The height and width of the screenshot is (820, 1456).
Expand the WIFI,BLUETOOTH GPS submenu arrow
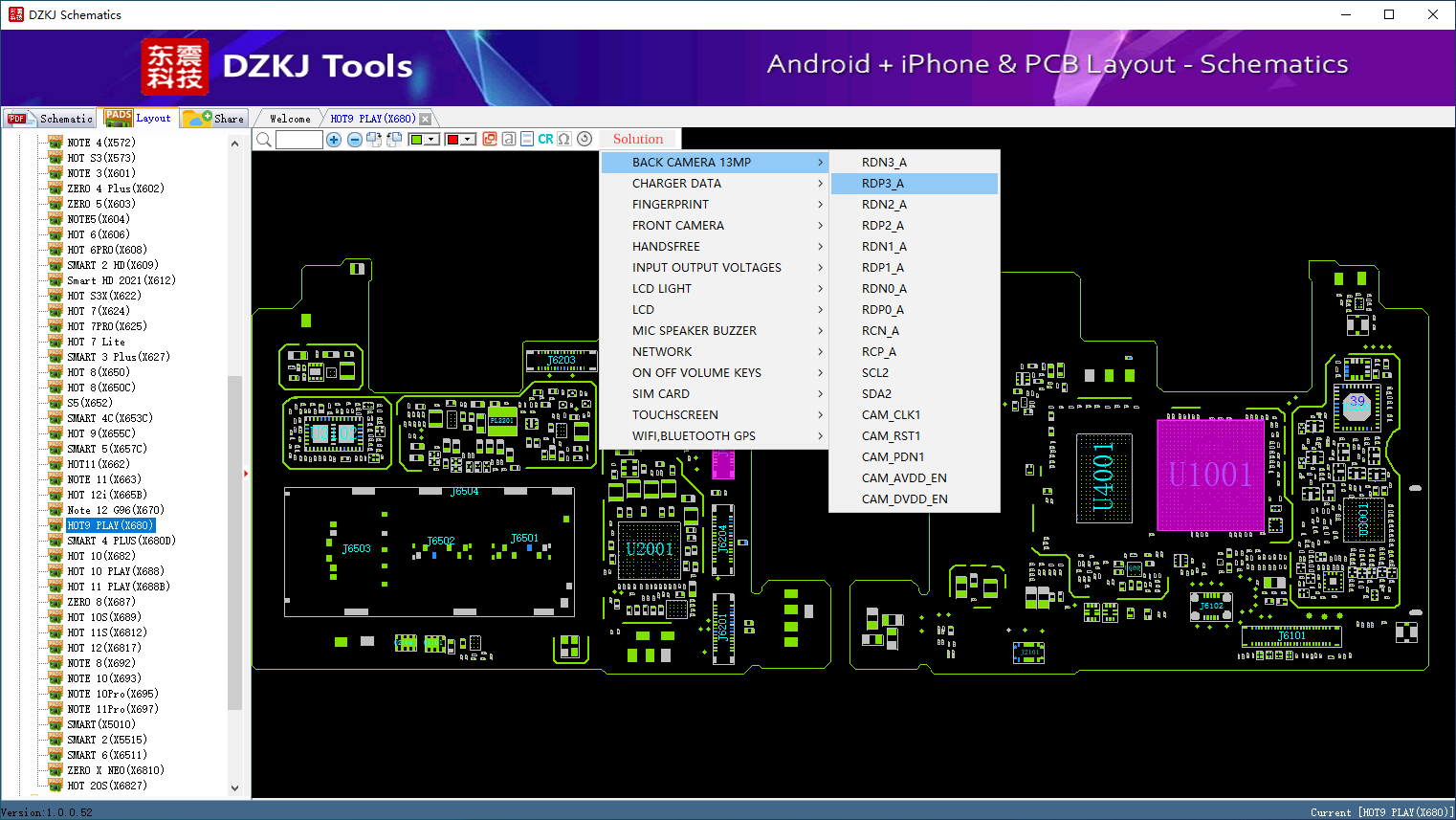(x=820, y=436)
